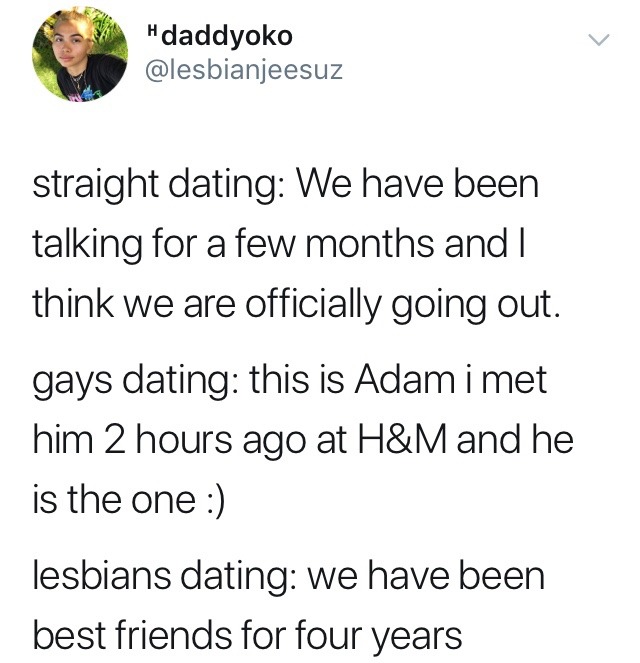
Task: Open the tweet options chevron menu
Action: [598, 41]
